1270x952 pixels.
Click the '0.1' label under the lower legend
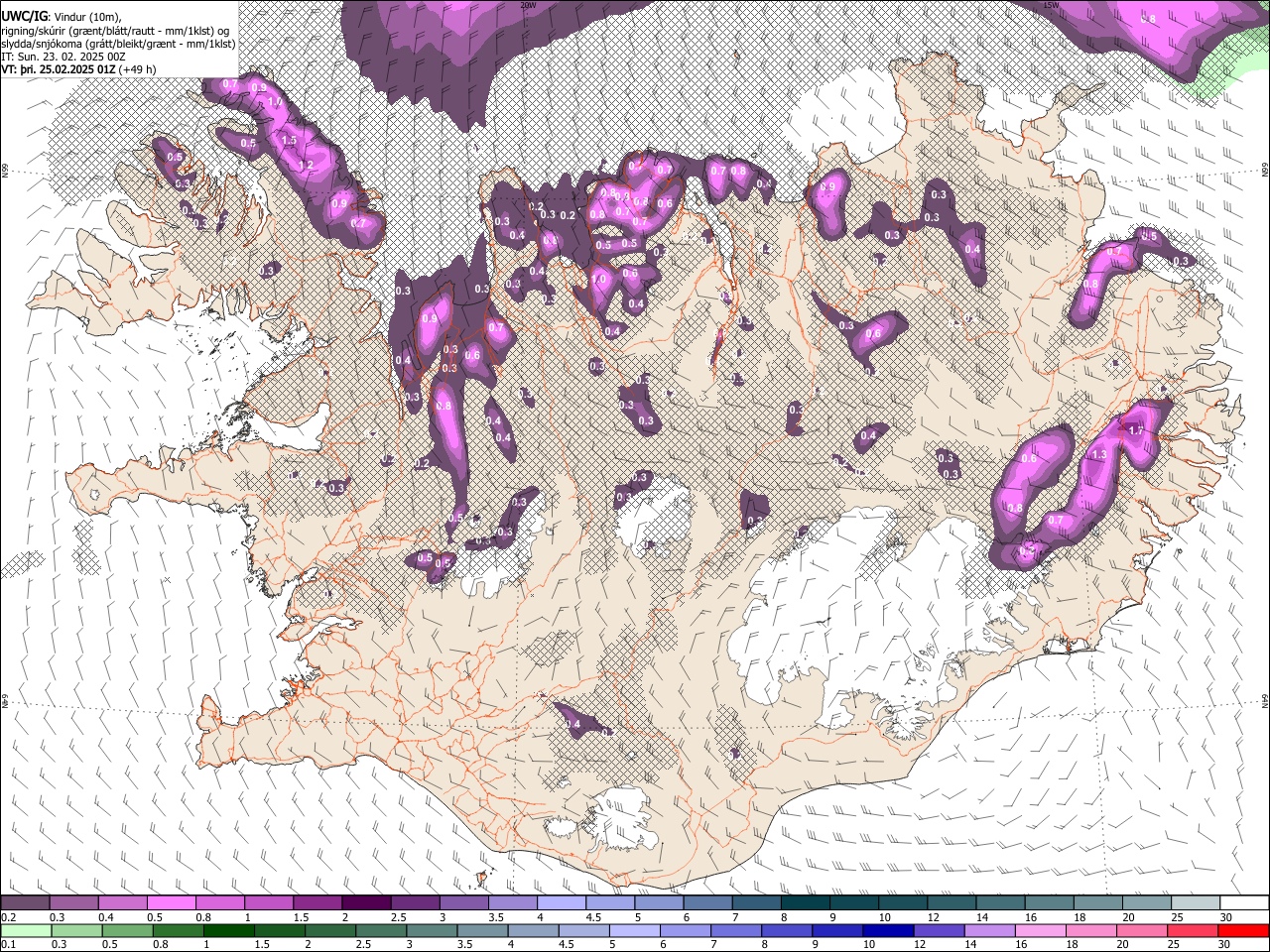coord(7,945)
